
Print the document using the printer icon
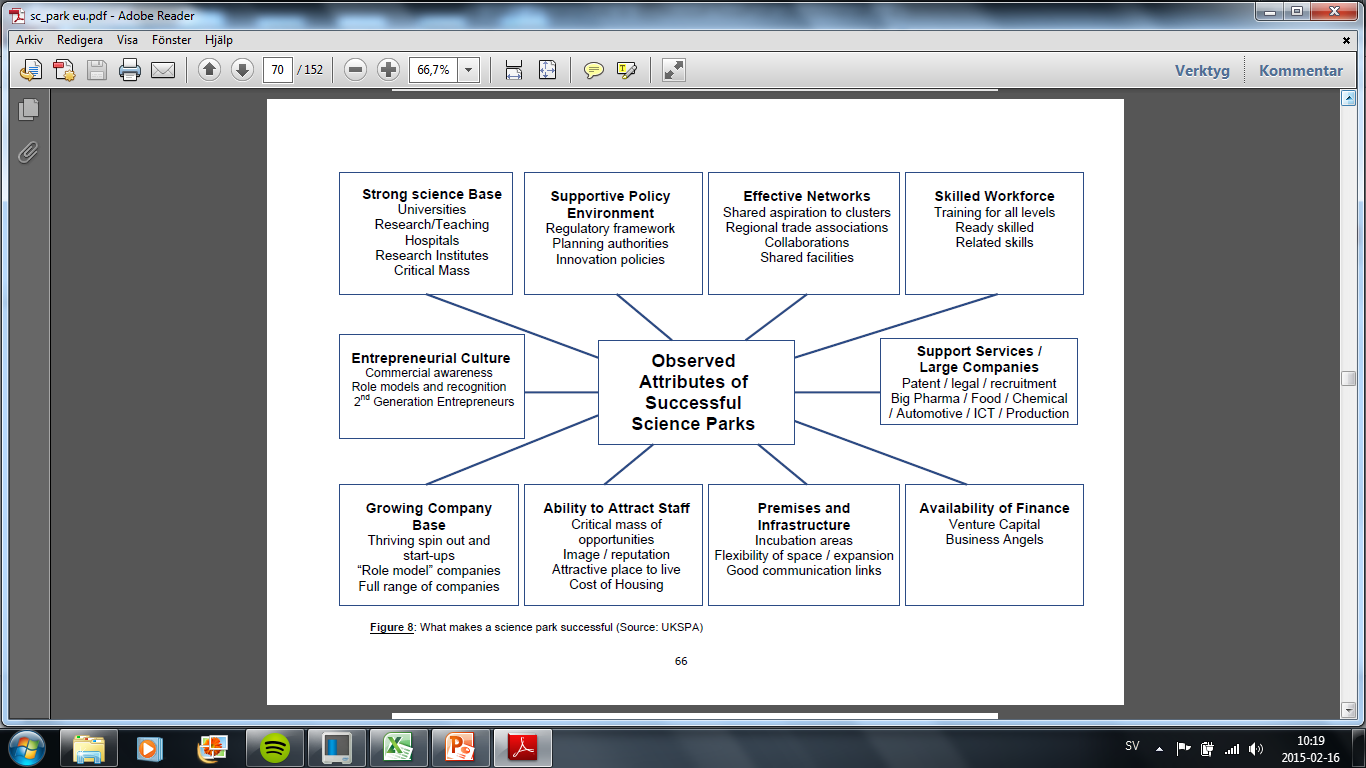click(x=130, y=70)
